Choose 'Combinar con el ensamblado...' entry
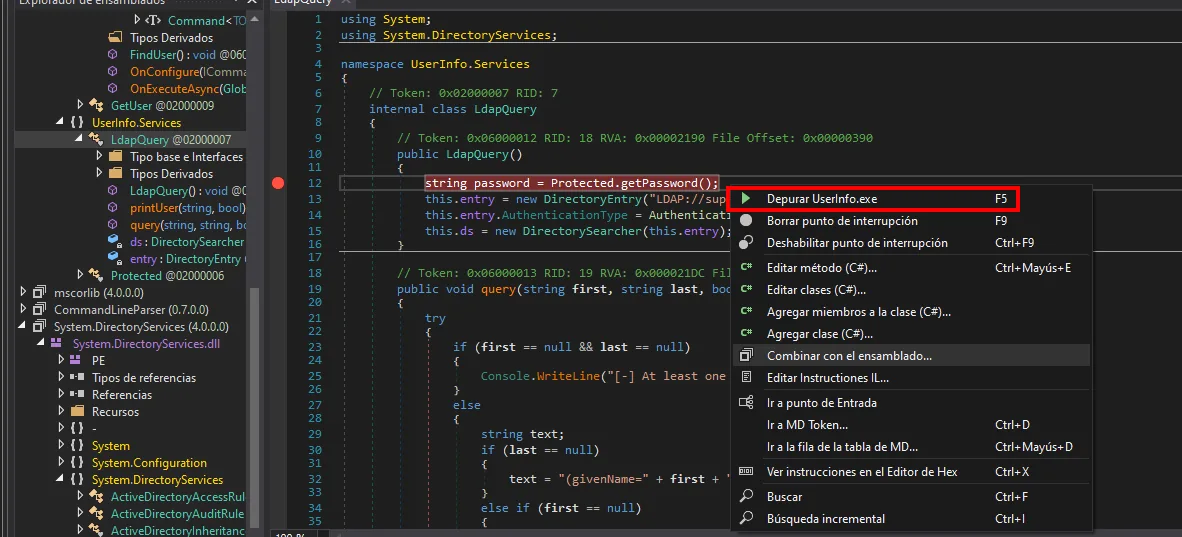The height and width of the screenshot is (537, 1182). (911, 355)
